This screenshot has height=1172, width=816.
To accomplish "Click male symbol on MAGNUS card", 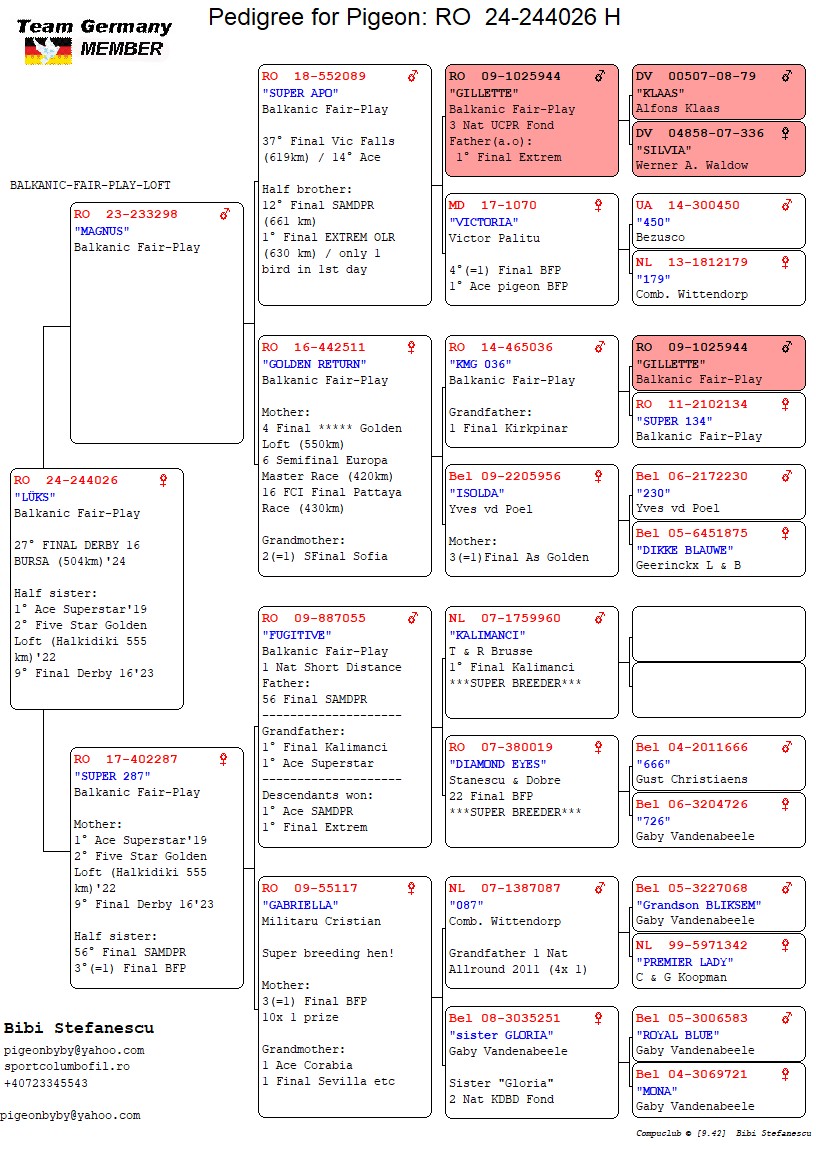I will (x=225, y=215).
